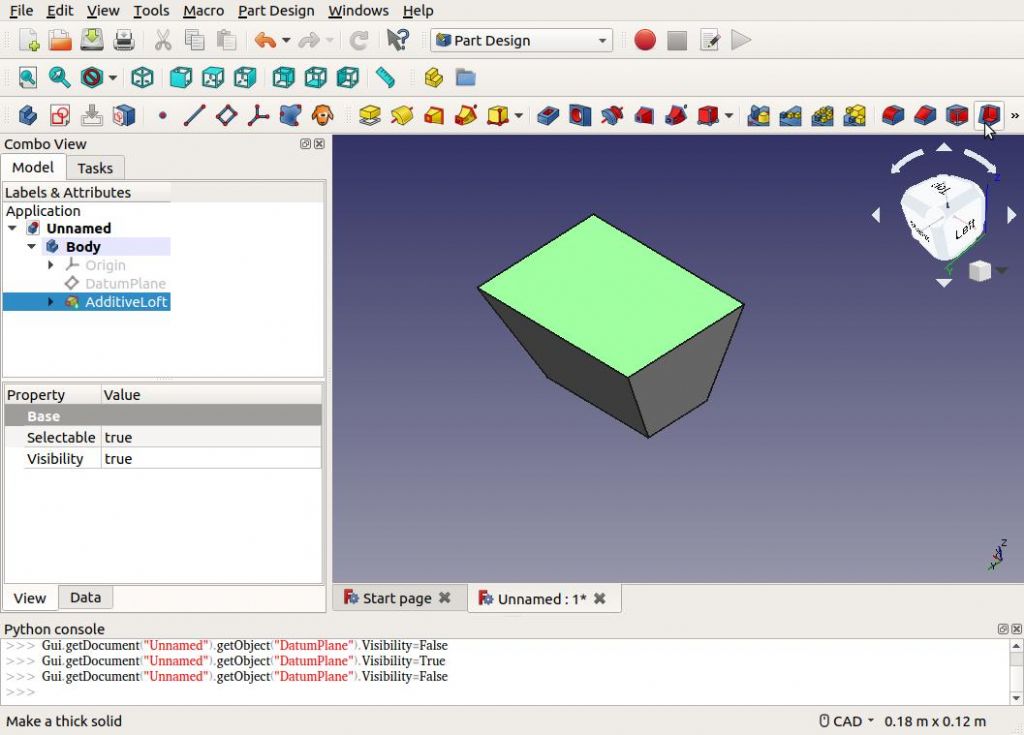Select DatumPlane in the model tree
This screenshot has height=735, width=1024.
tap(125, 283)
